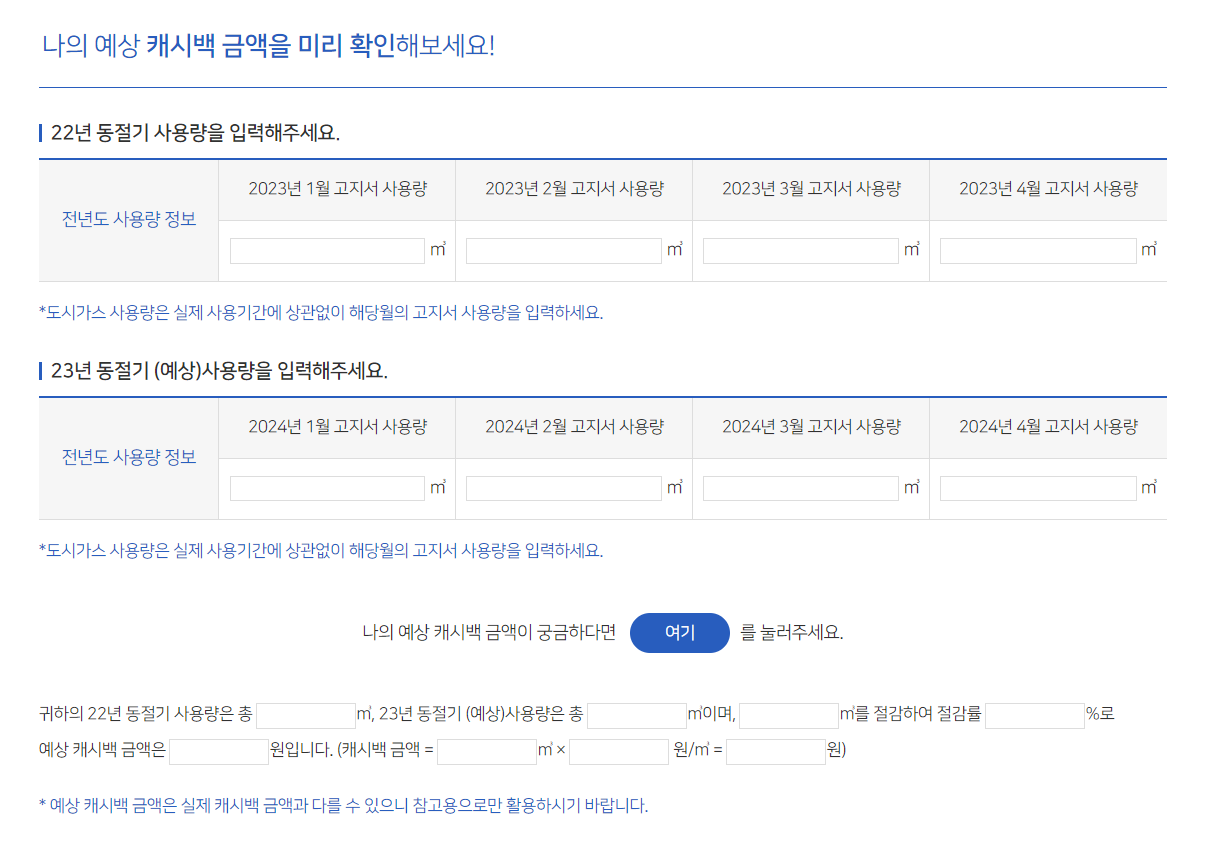
Task: Select the 2023년 1월 고지서 사용량 column header
Action: tap(335, 189)
